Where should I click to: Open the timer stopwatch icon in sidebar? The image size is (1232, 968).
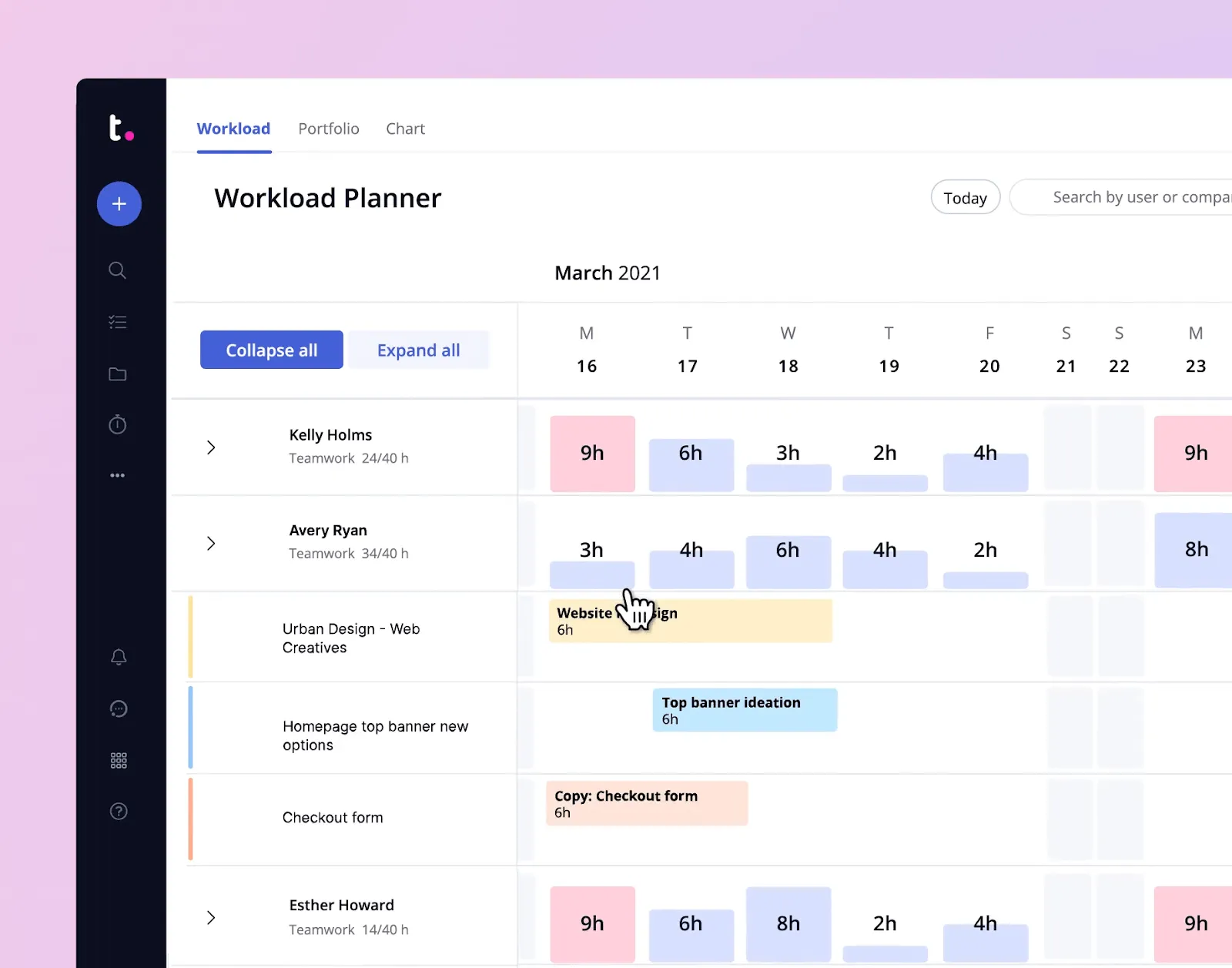click(118, 424)
